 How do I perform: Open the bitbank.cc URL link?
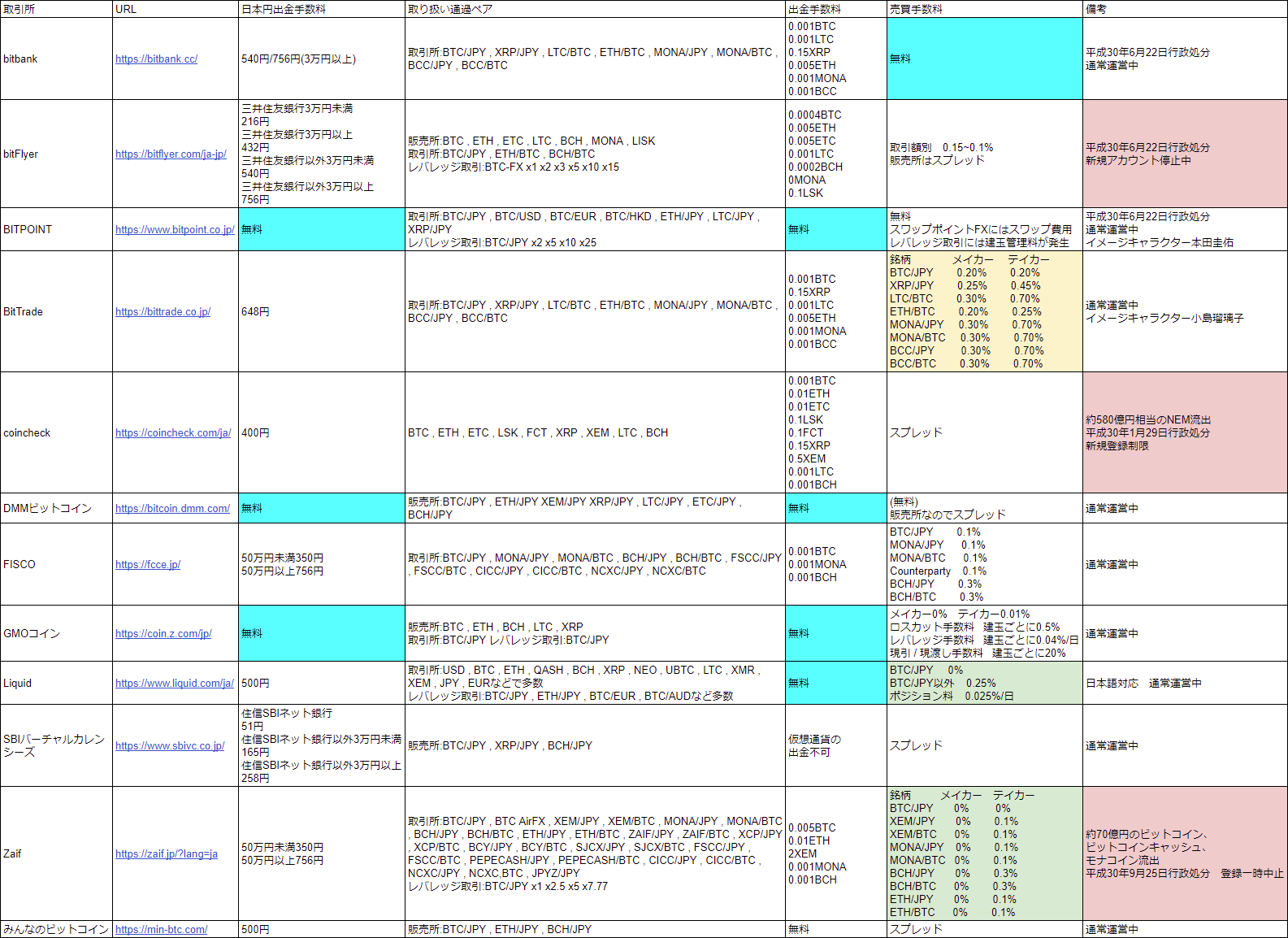click(156, 59)
